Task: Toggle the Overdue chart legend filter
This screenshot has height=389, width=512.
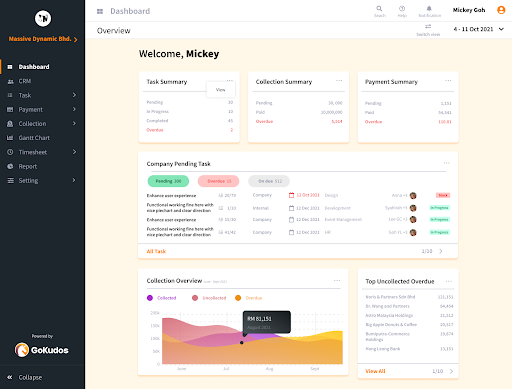Action: tap(249, 298)
